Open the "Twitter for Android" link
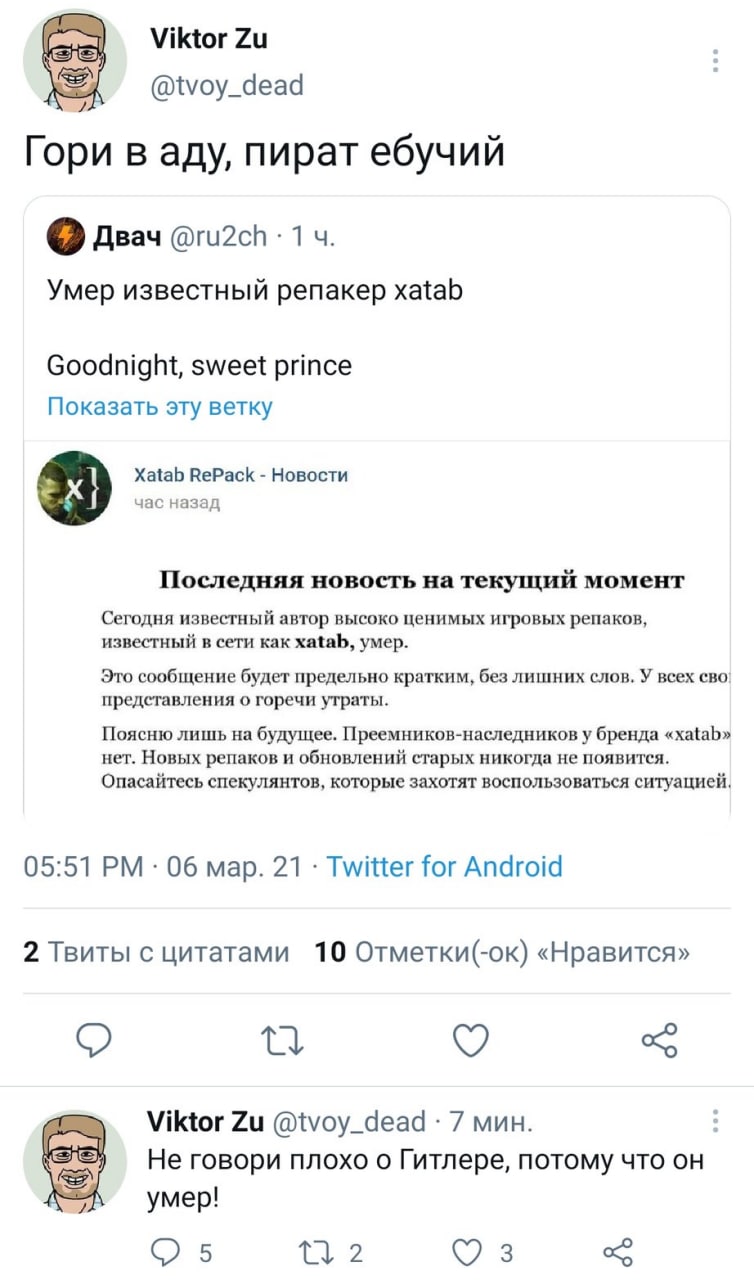This screenshot has width=754, height=1280. pos(445,866)
